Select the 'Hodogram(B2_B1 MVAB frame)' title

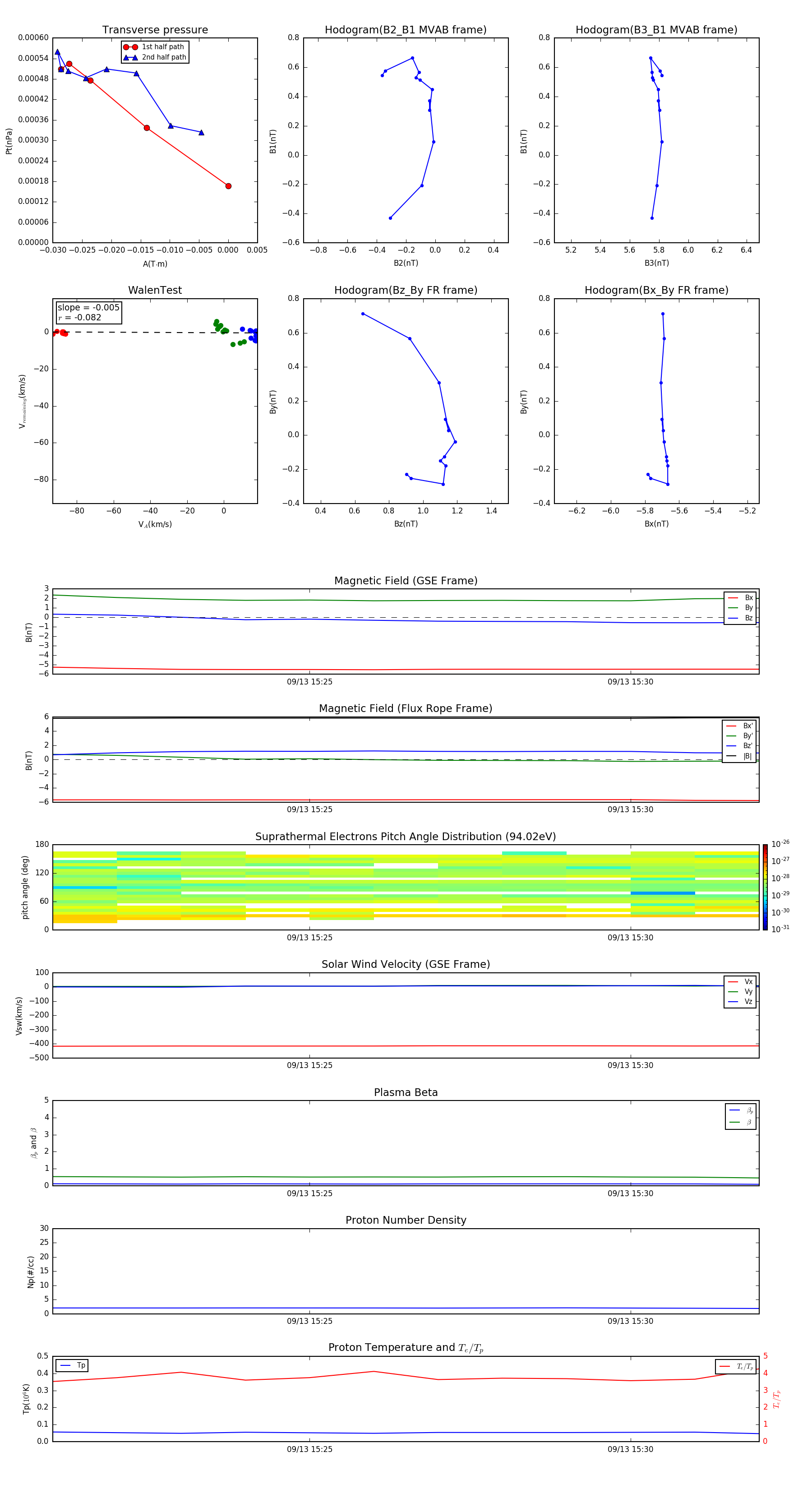pyautogui.click(x=406, y=30)
